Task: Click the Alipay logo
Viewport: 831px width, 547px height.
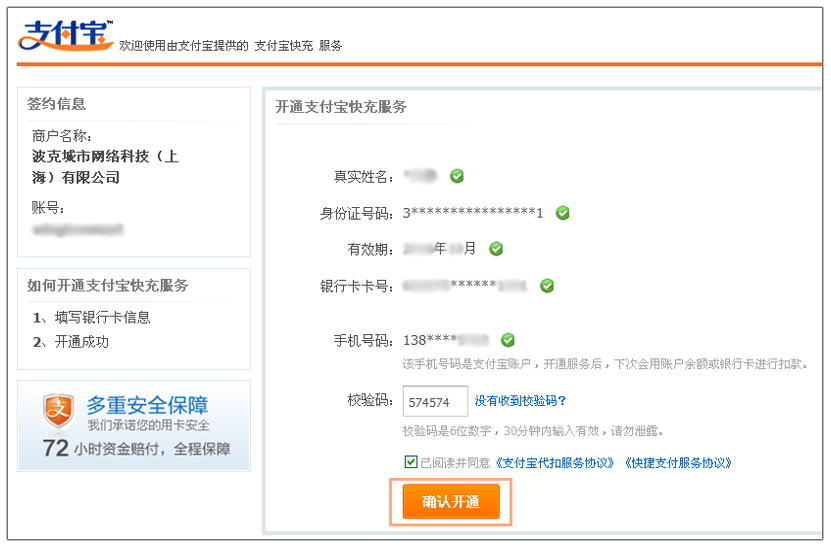Action: click(66, 36)
